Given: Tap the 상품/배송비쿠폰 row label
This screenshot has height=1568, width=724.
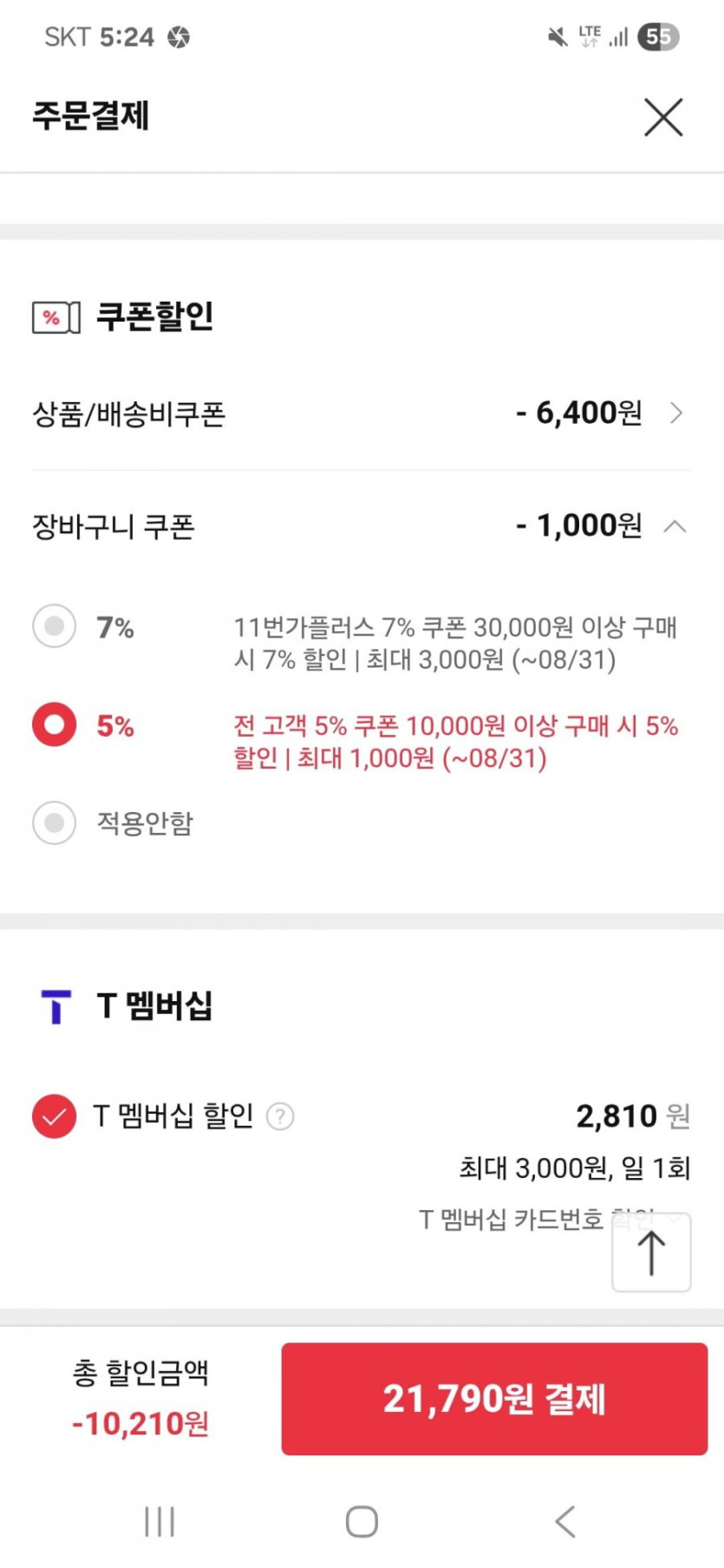Looking at the screenshot, I should point(129,414).
